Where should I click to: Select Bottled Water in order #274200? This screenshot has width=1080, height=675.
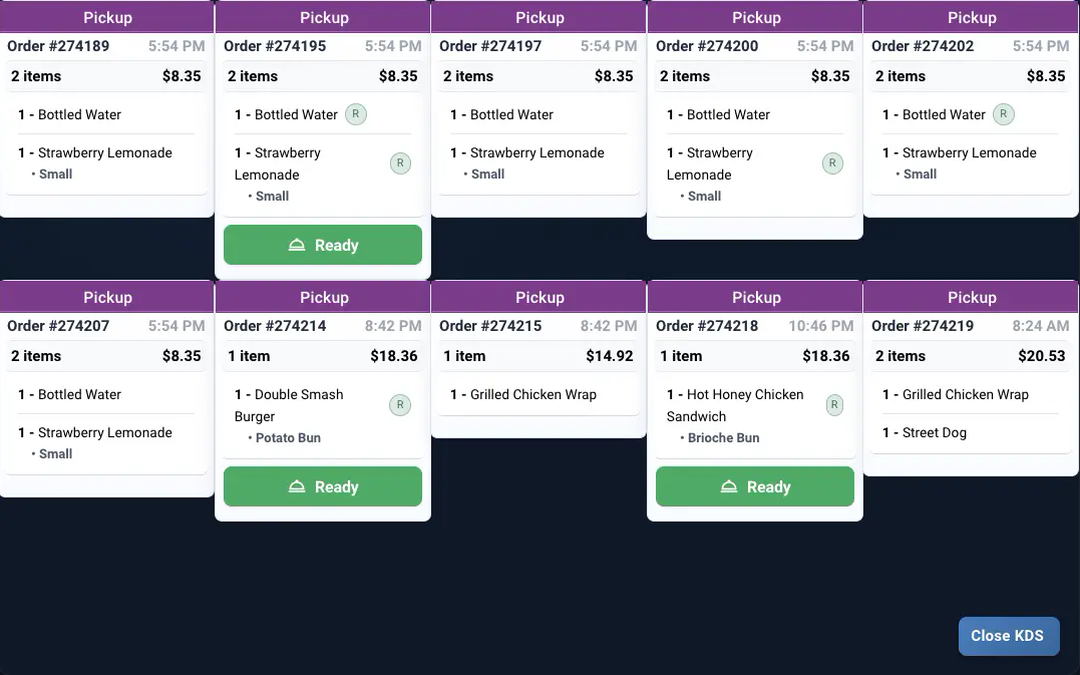(728, 115)
